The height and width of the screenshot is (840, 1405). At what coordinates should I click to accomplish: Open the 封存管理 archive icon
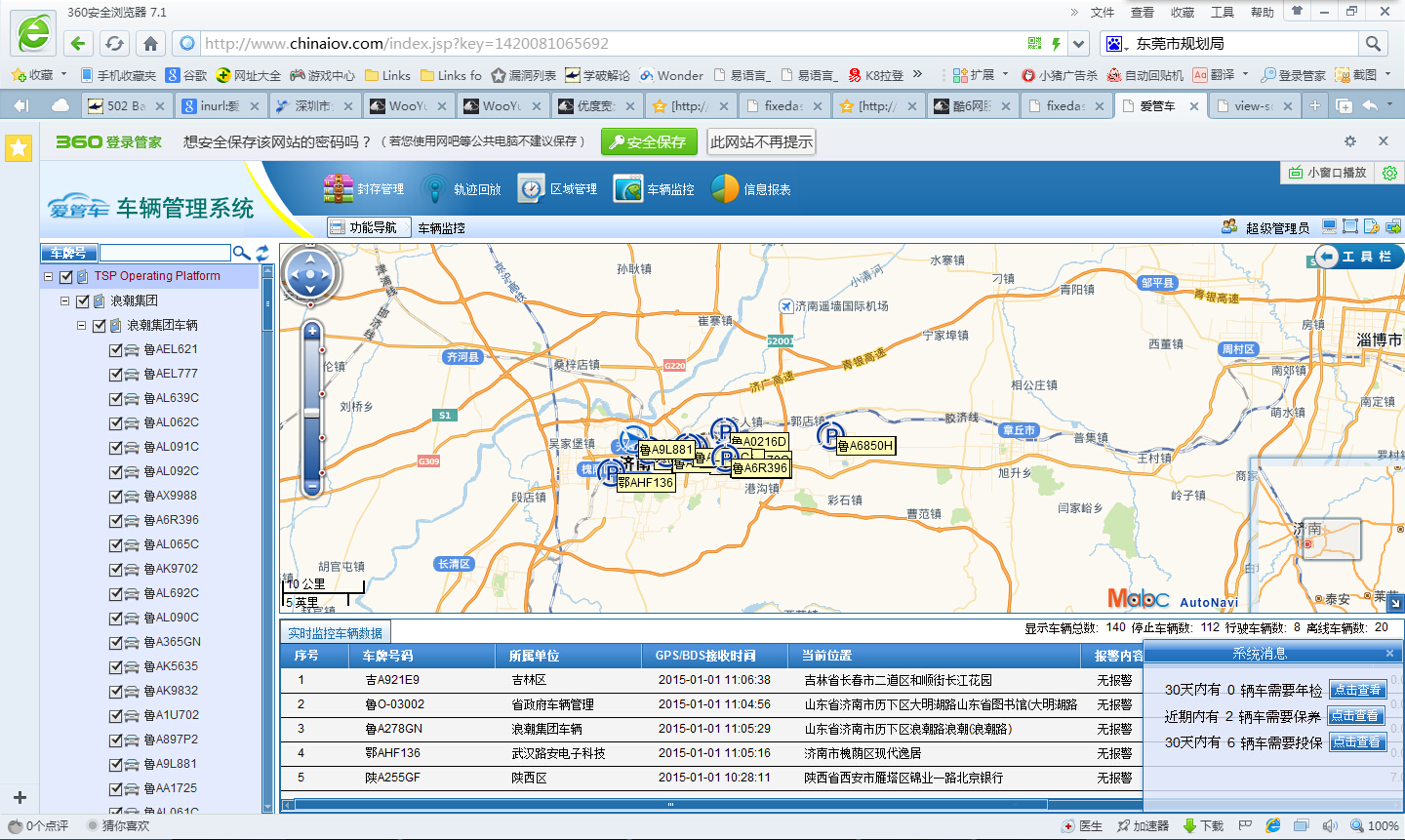(339, 188)
